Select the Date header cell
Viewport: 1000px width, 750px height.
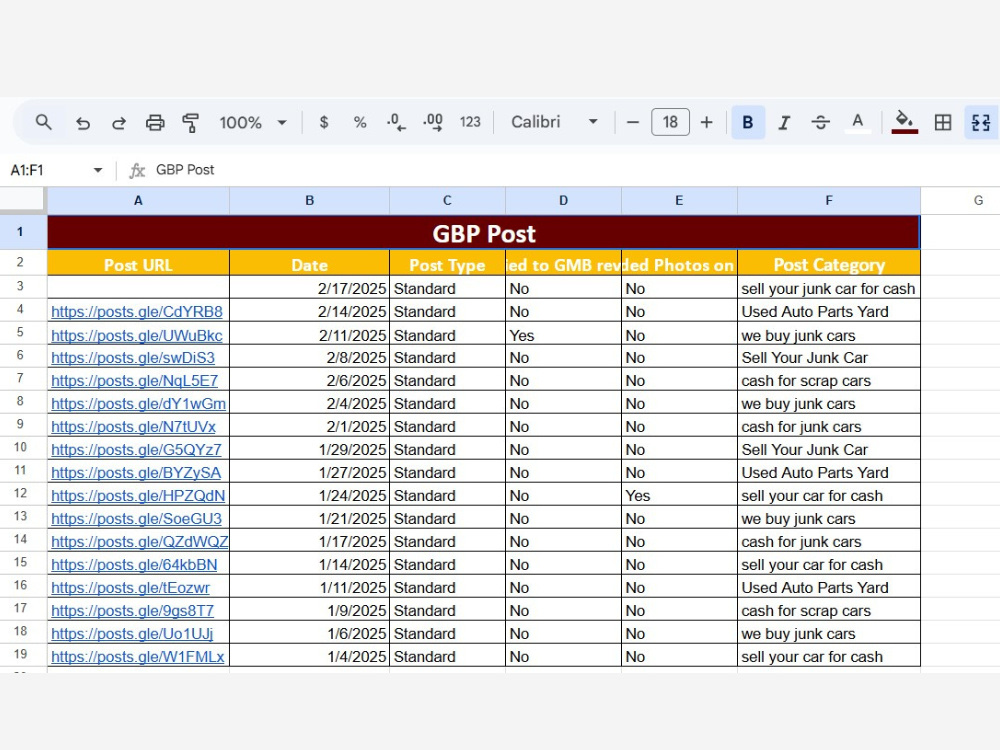(309, 263)
